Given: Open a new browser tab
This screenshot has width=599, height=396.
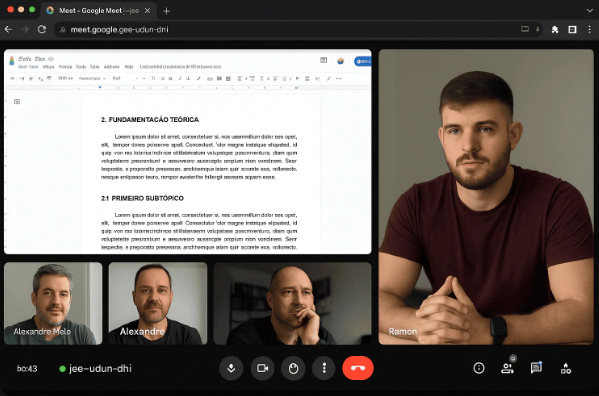Looking at the screenshot, I should click(x=166, y=11).
